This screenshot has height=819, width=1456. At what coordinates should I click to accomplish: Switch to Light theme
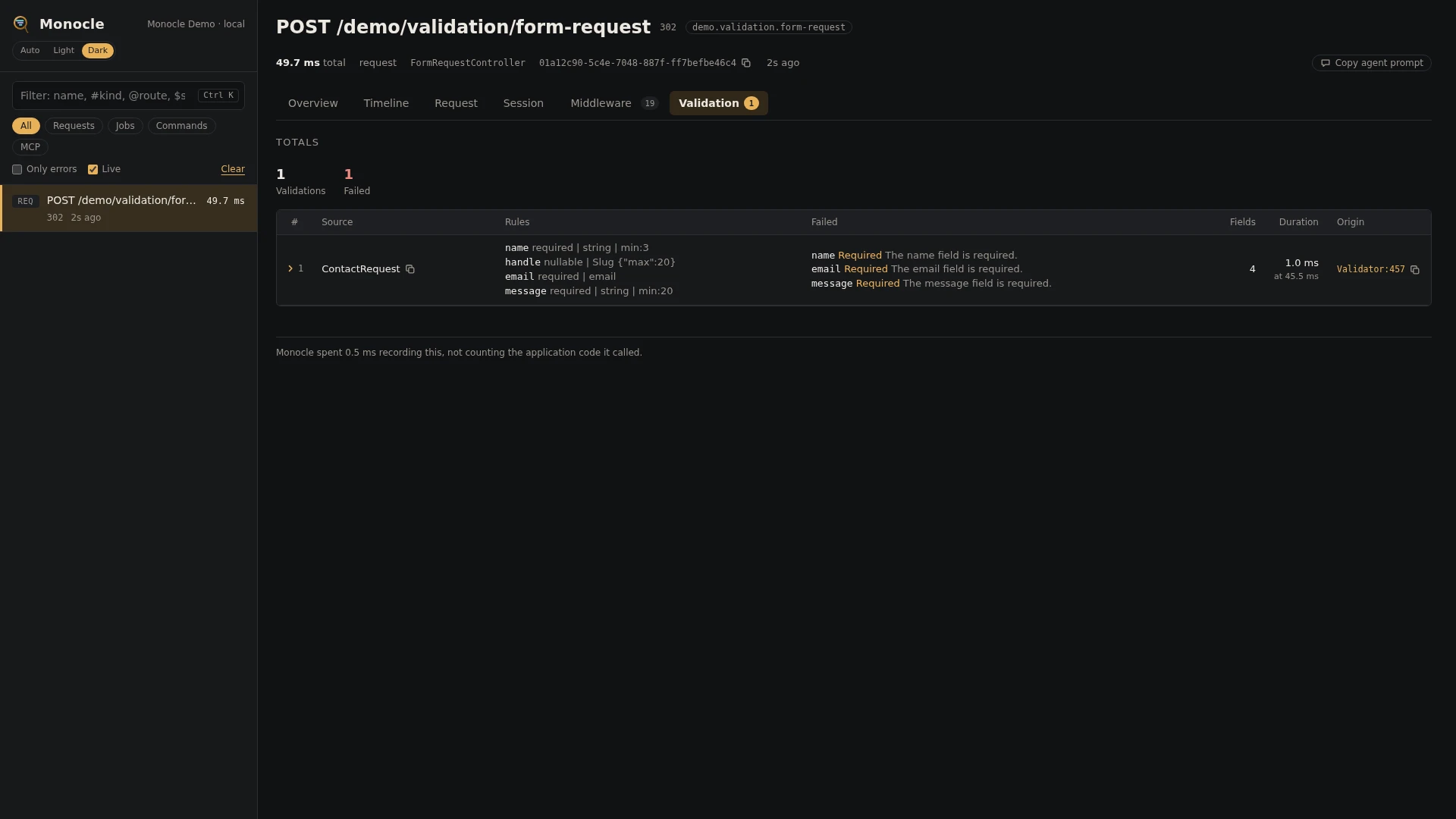click(64, 51)
